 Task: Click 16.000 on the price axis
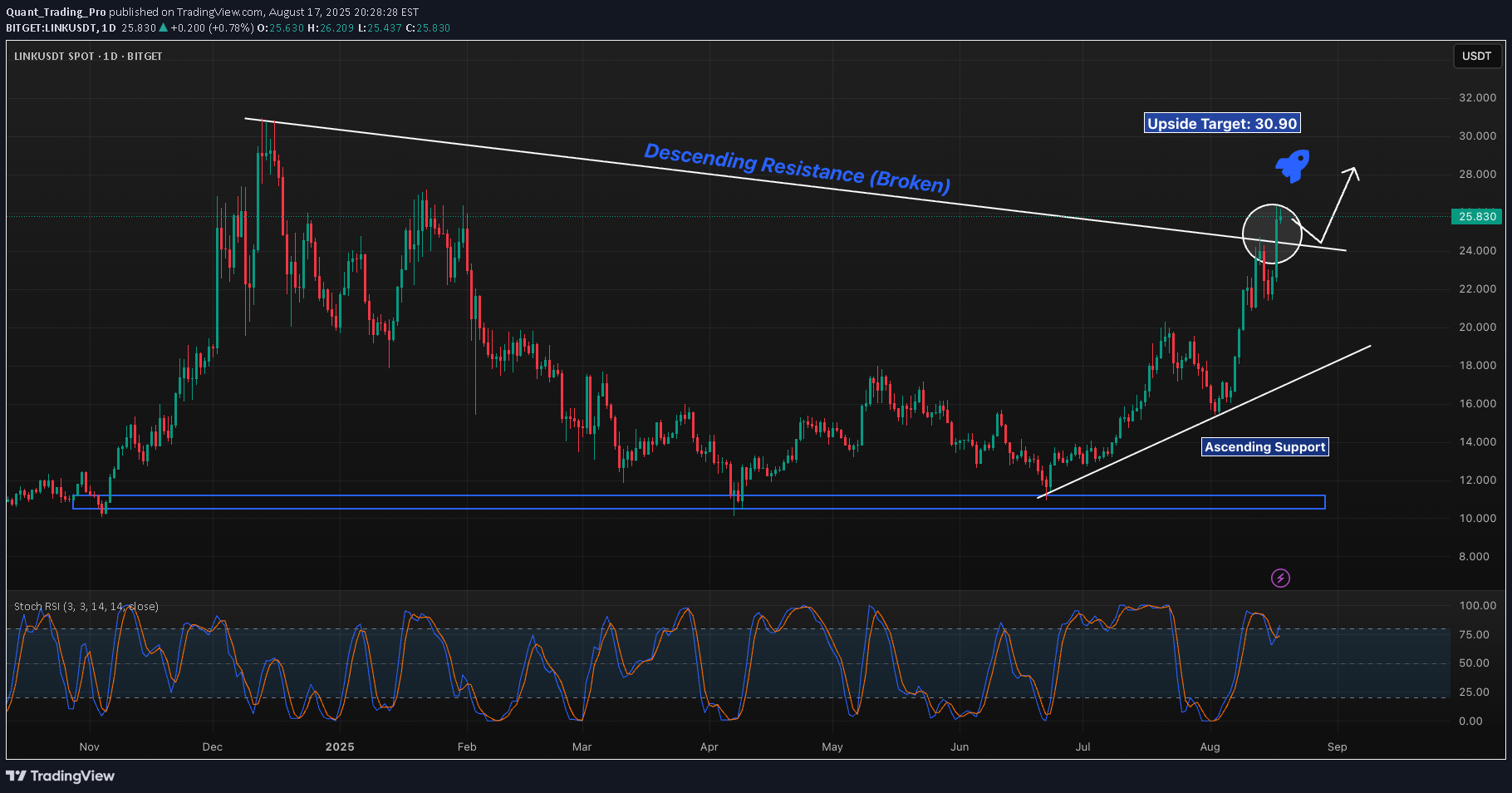[x=1477, y=403]
